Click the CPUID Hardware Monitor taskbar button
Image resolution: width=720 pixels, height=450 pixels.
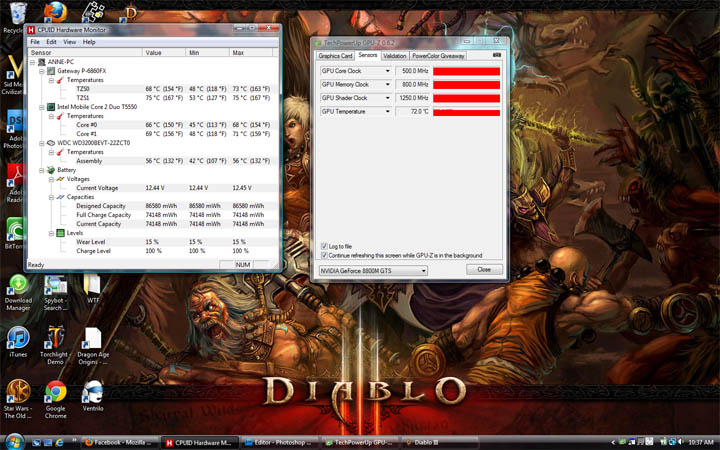tap(200, 443)
